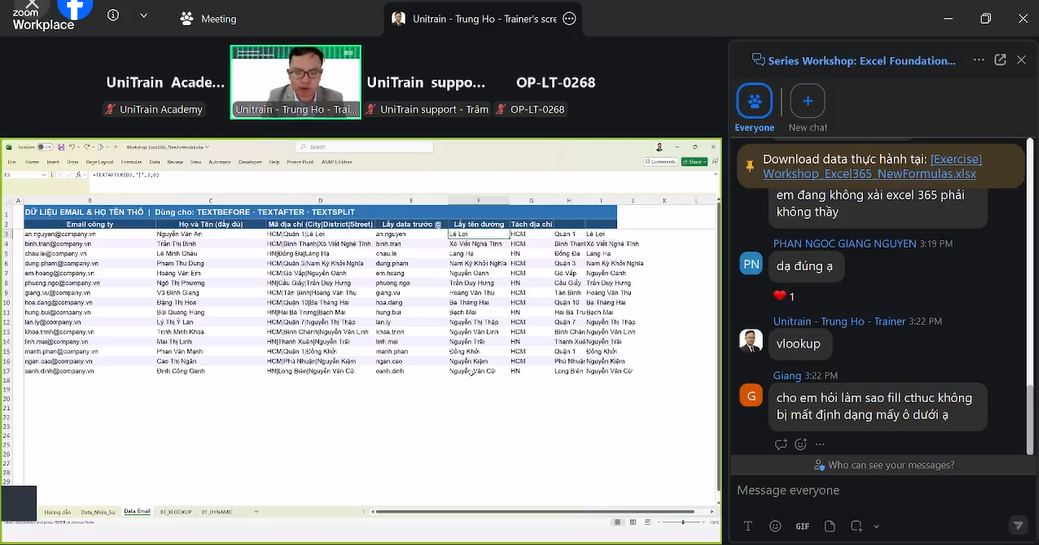Open the GIF picker in chat
1039x545 pixels.
[802, 526]
